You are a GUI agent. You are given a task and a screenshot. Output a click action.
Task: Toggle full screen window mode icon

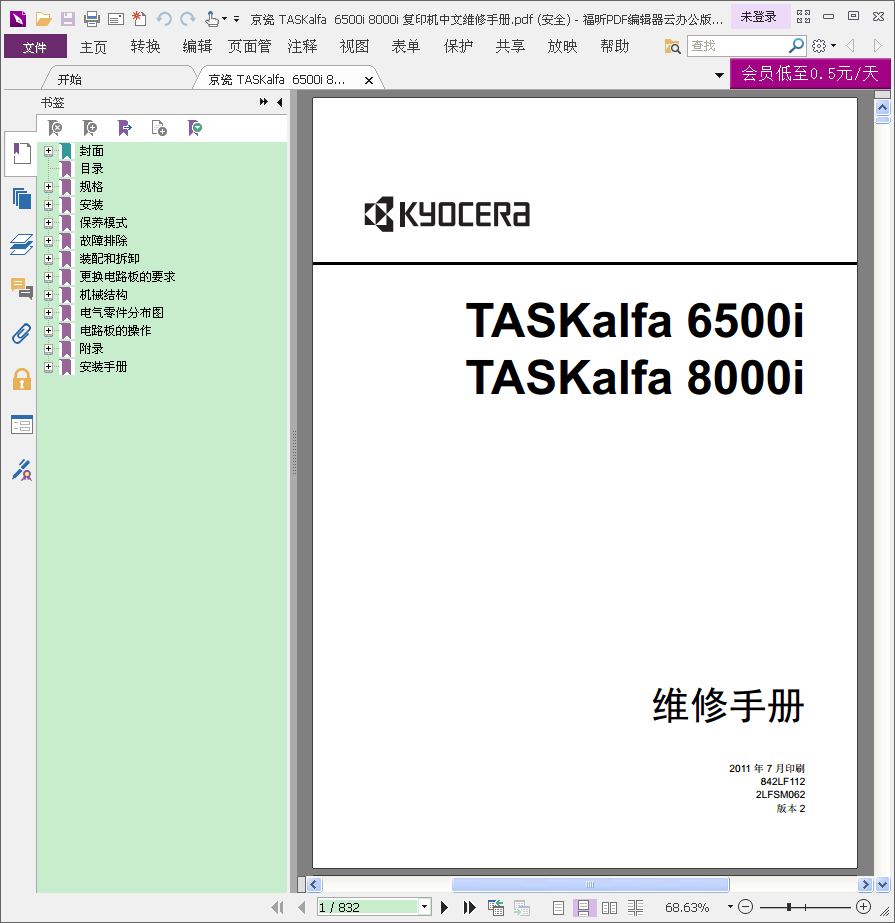coord(804,16)
